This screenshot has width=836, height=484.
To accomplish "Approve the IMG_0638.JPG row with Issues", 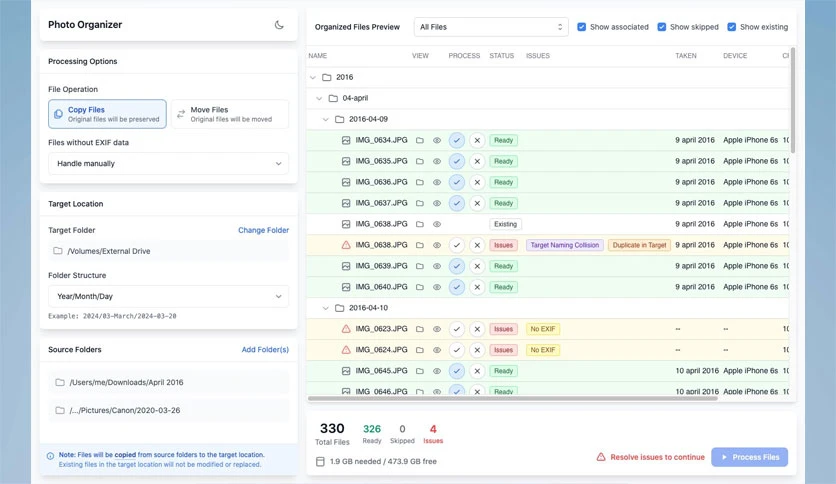I will pos(456,245).
